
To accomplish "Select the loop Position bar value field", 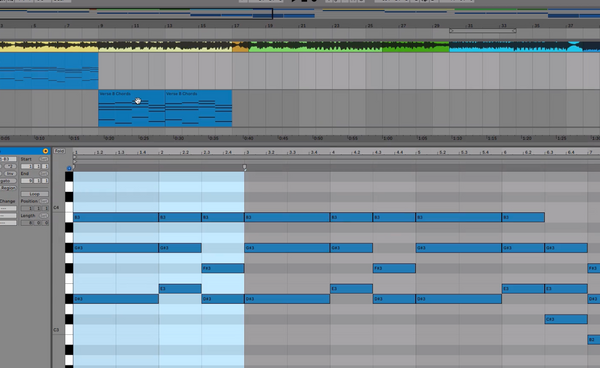I will click(26, 208).
